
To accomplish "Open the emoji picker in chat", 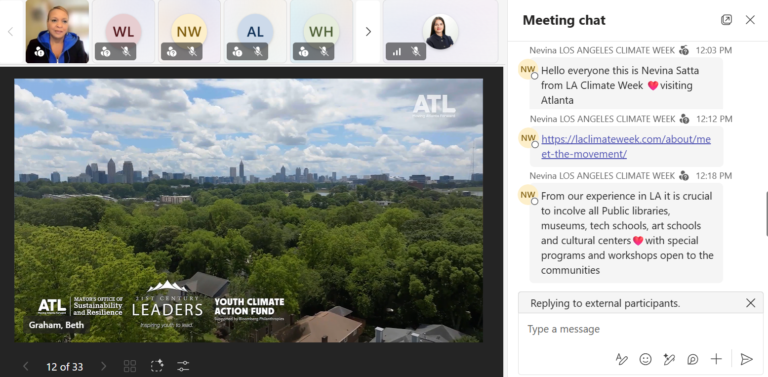I will pyautogui.click(x=646, y=359).
